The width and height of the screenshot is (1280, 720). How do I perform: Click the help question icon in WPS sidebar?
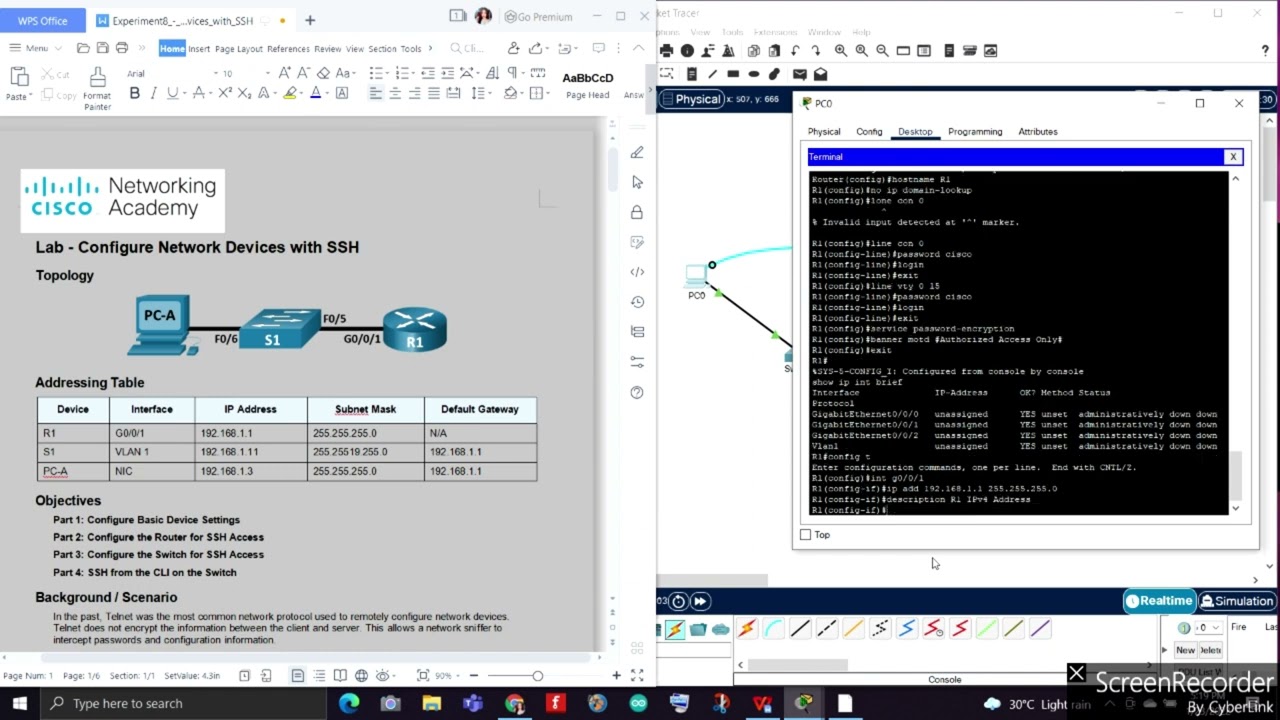pyautogui.click(x=637, y=392)
